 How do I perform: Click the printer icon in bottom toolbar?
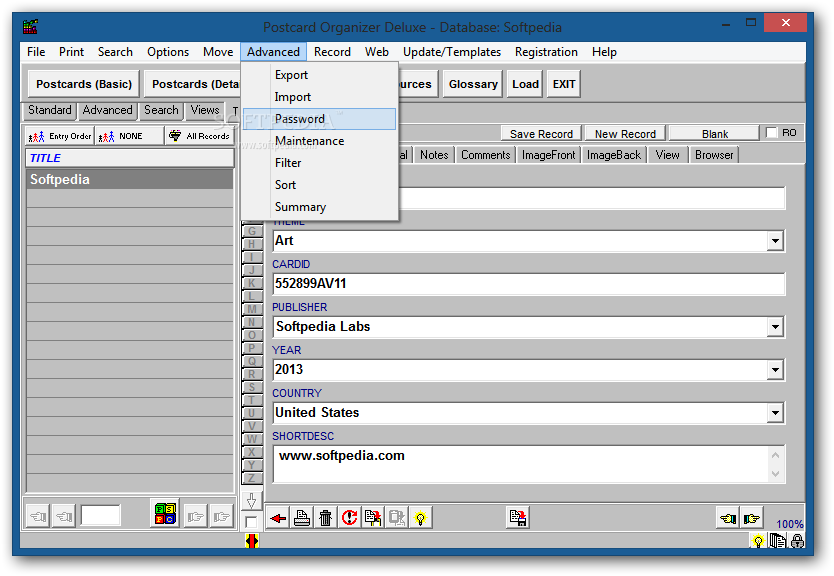click(x=302, y=517)
